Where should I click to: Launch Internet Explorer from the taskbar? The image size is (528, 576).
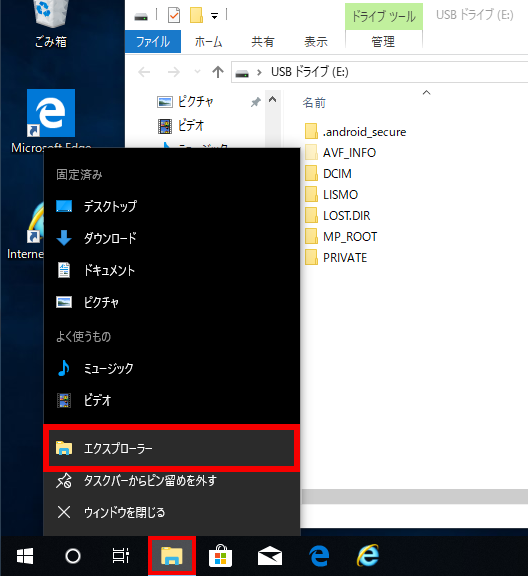click(368, 556)
